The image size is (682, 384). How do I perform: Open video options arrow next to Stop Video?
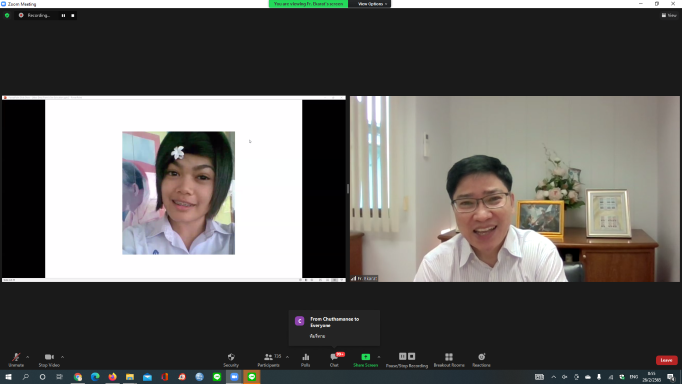point(62,357)
